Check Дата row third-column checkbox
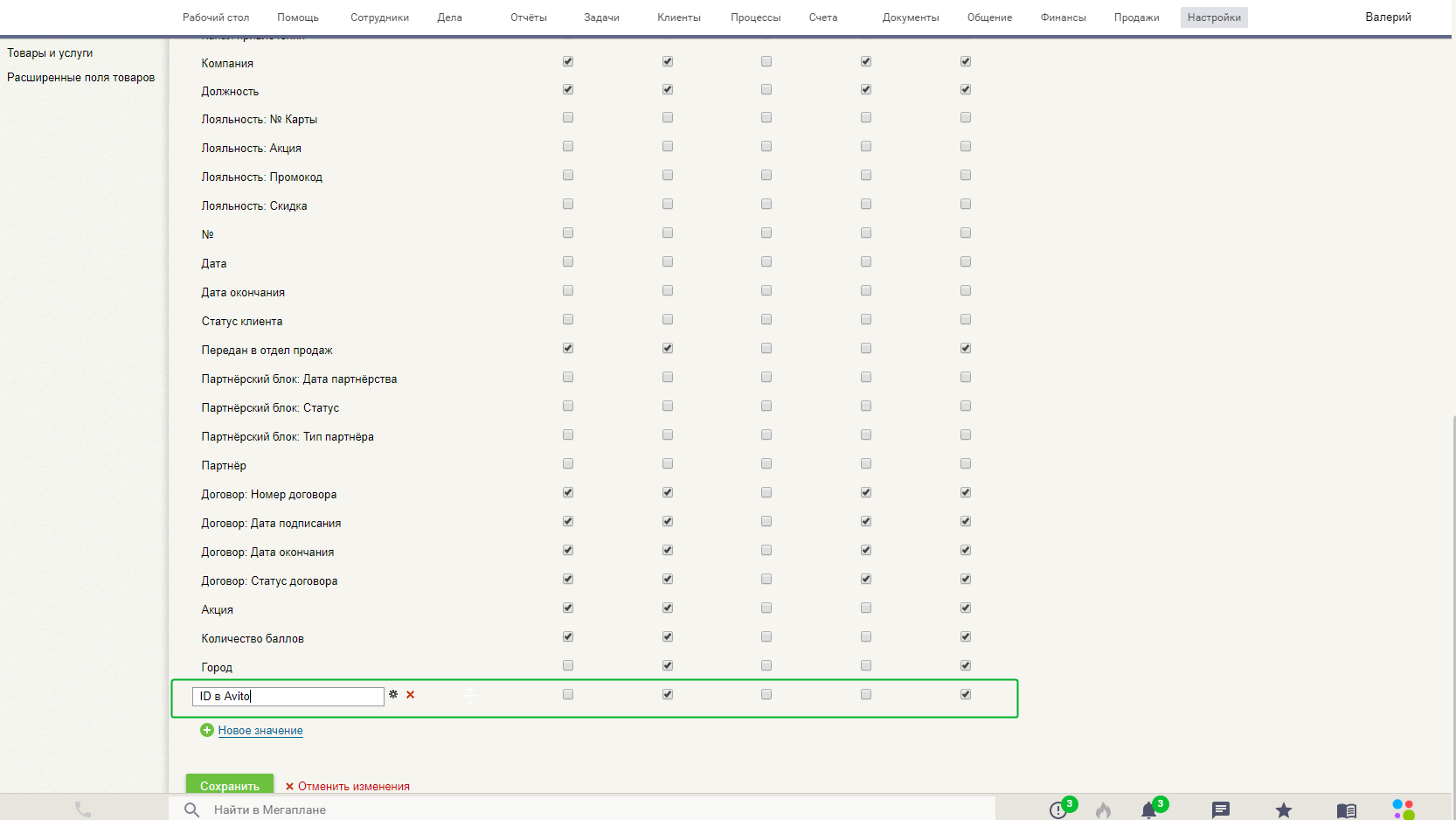The width and height of the screenshot is (1456, 820). tap(766, 261)
